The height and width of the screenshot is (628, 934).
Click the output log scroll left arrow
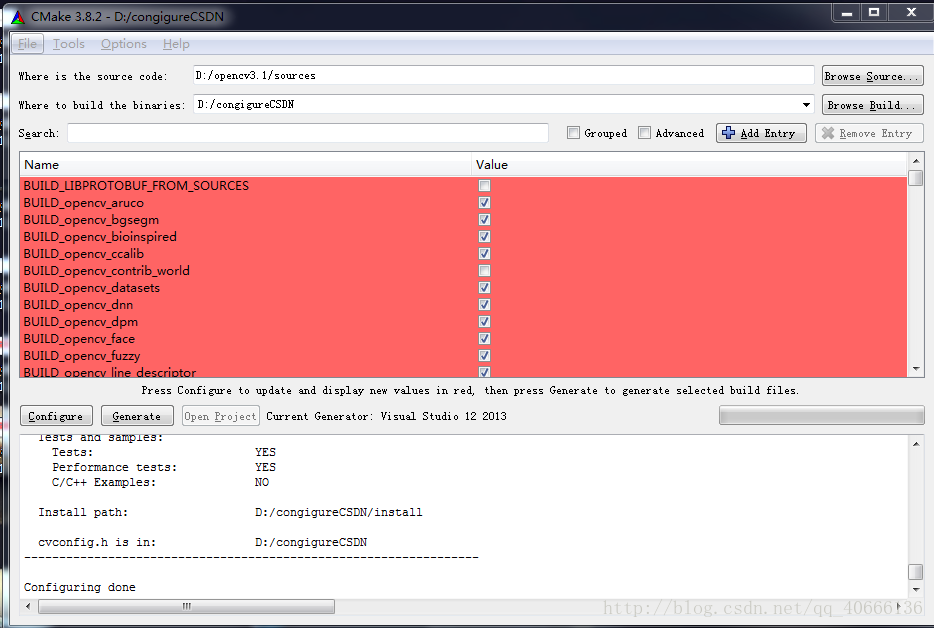(28, 607)
